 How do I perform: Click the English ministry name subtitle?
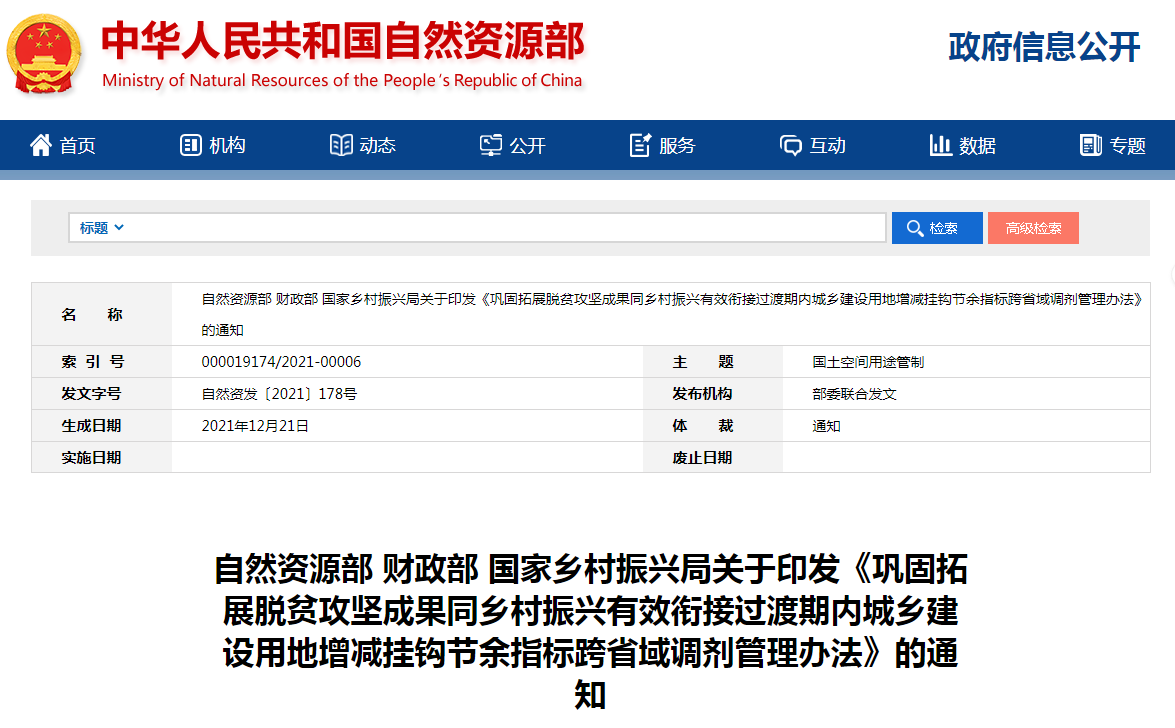click(342, 80)
